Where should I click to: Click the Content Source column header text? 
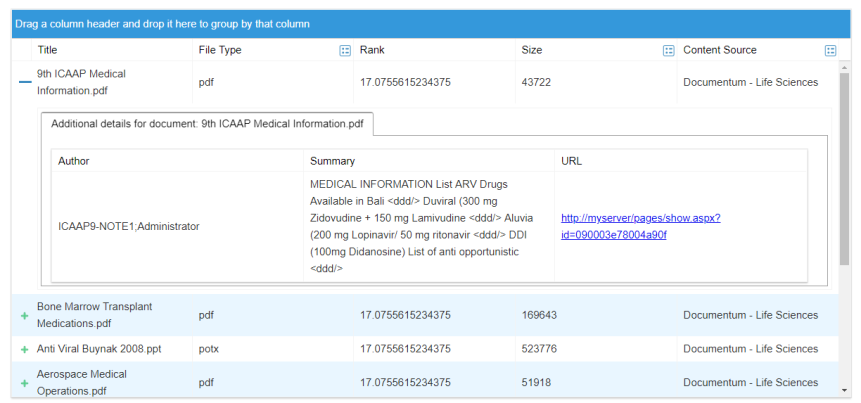coord(719,50)
